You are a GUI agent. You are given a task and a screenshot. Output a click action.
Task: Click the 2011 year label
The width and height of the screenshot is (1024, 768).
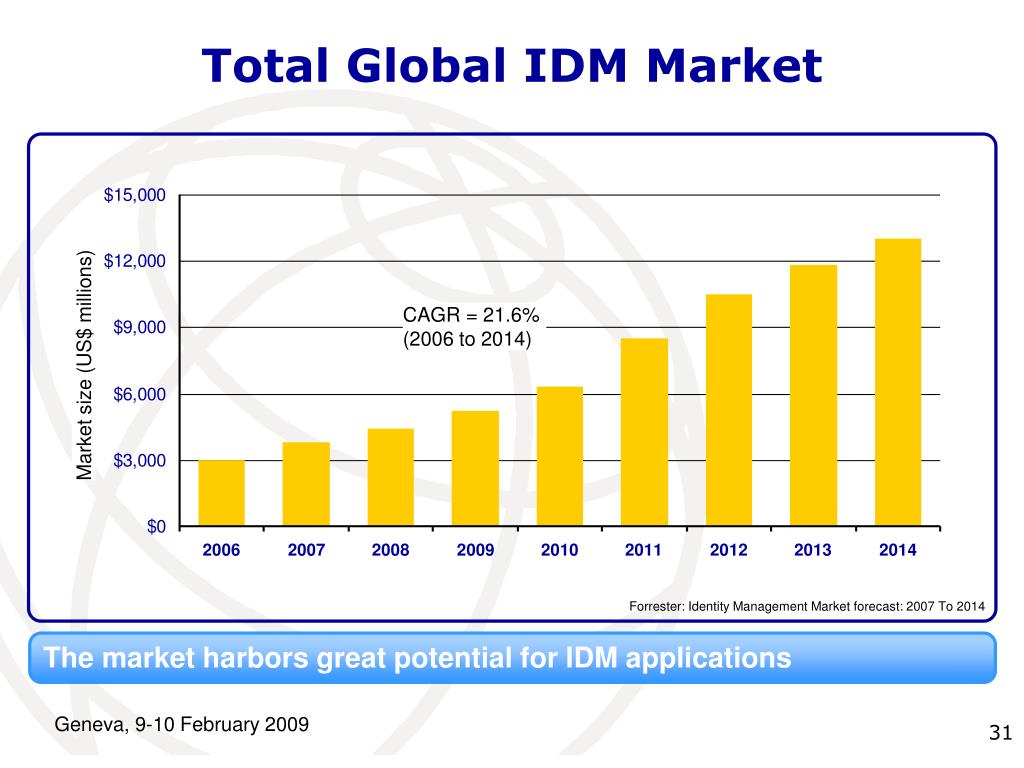point(643,550)
